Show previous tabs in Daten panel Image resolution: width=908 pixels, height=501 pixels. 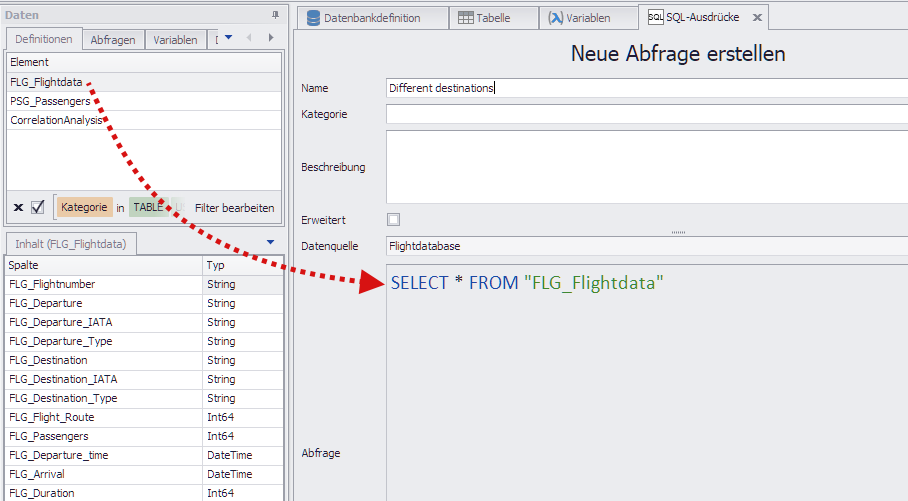[249, 38]
